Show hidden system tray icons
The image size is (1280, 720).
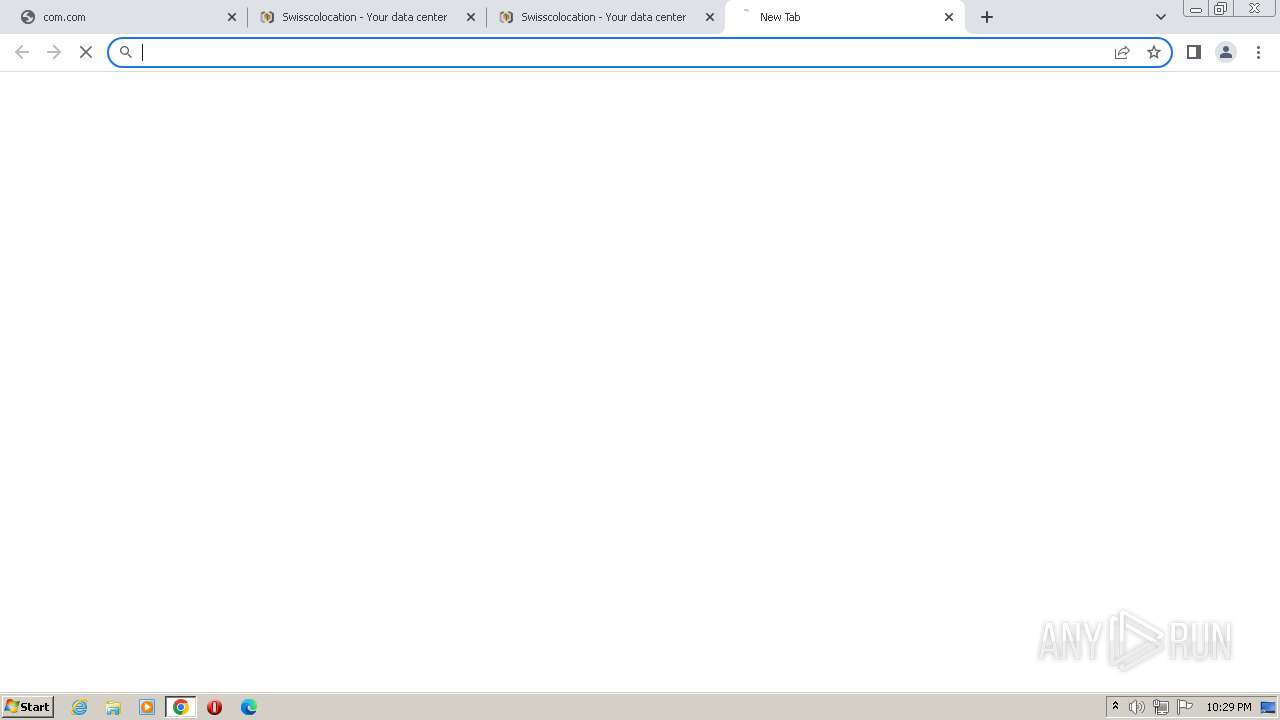click(x=1115, y=707)
